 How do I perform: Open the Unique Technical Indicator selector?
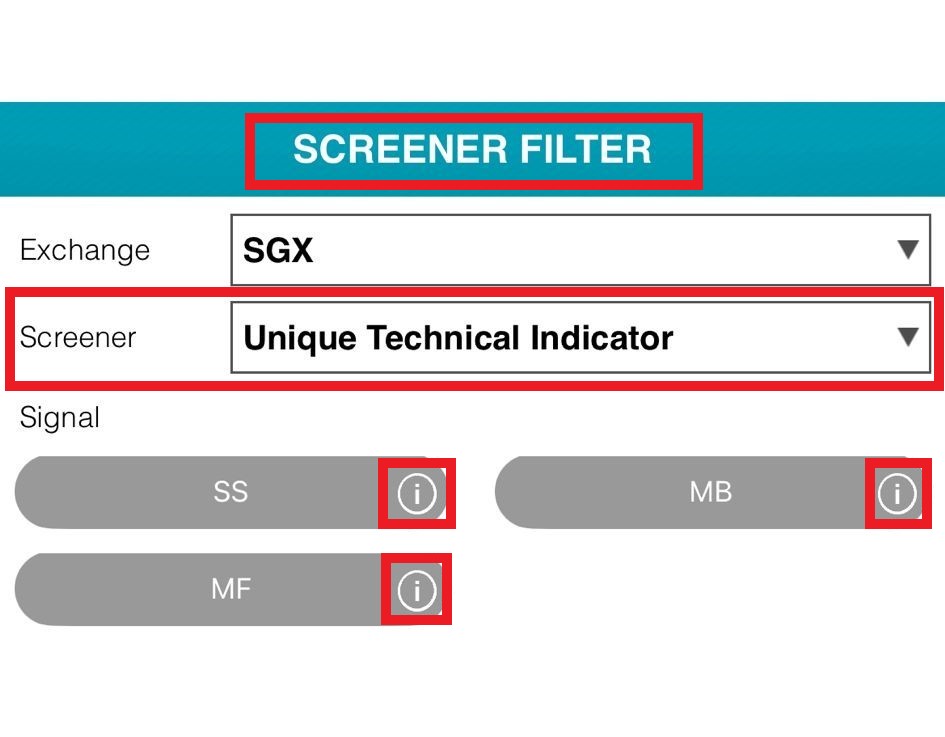pos(580,337)
